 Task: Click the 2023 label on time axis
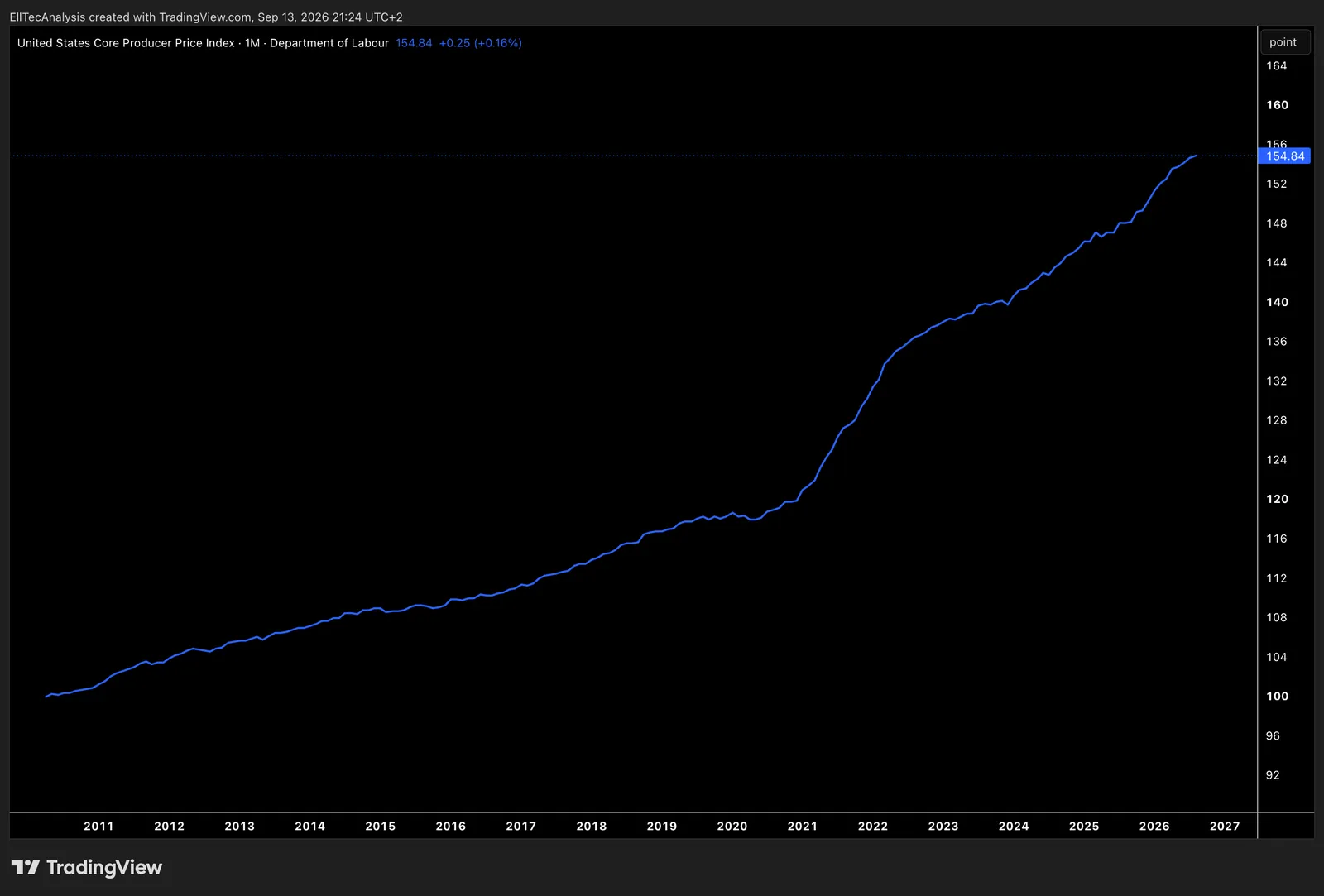pos(943,826)
